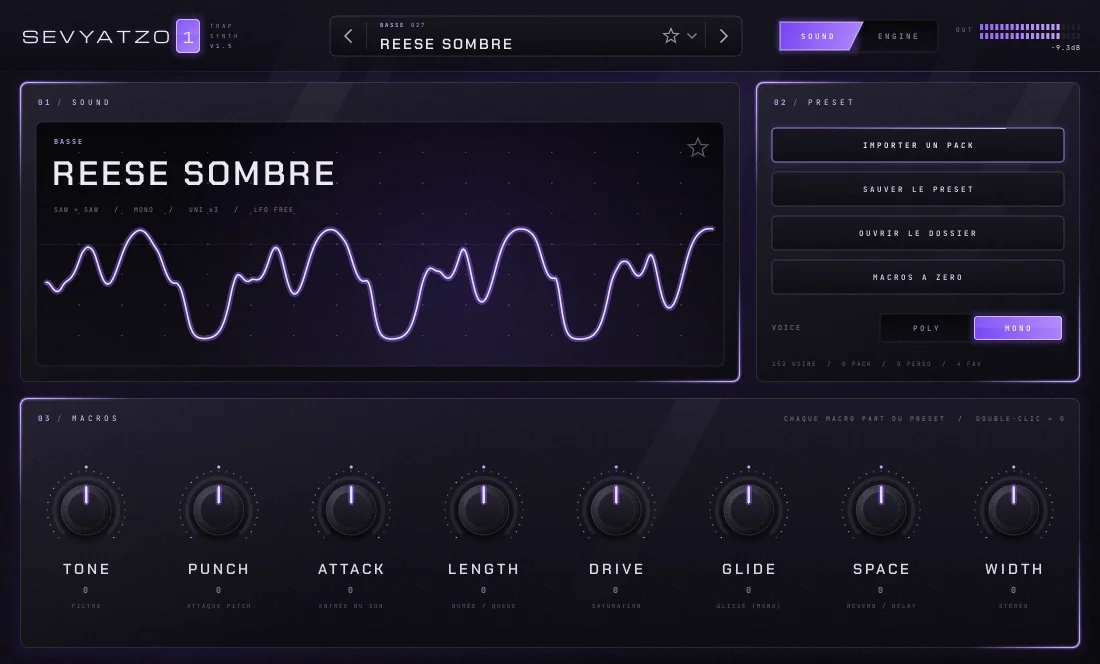Click Ouvrir le Dossier button
The height and width of the screenshot is (664, 1100).
[918, 233]
